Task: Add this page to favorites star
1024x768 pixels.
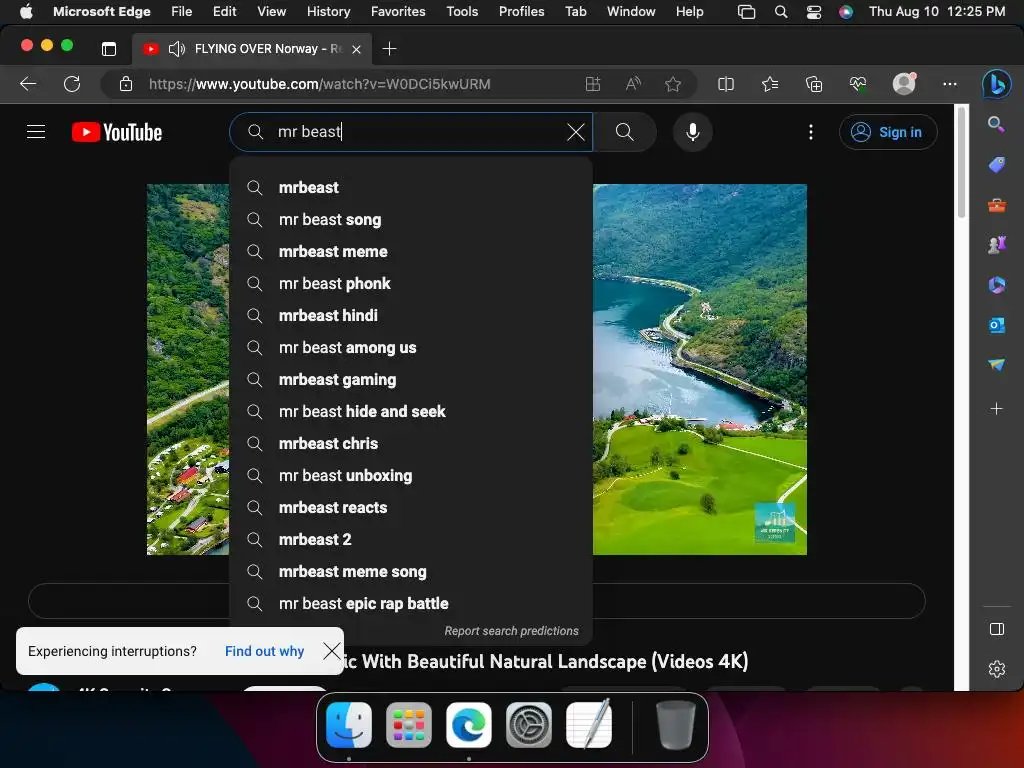Action: coord(673,84)
